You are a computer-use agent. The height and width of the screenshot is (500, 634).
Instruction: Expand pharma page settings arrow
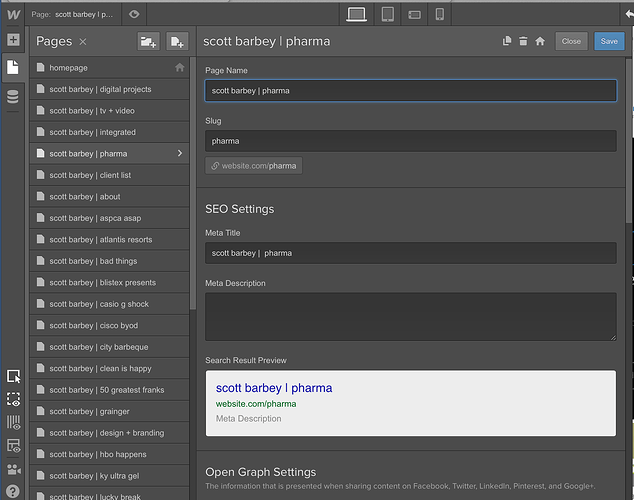click(x=180, y=154)
